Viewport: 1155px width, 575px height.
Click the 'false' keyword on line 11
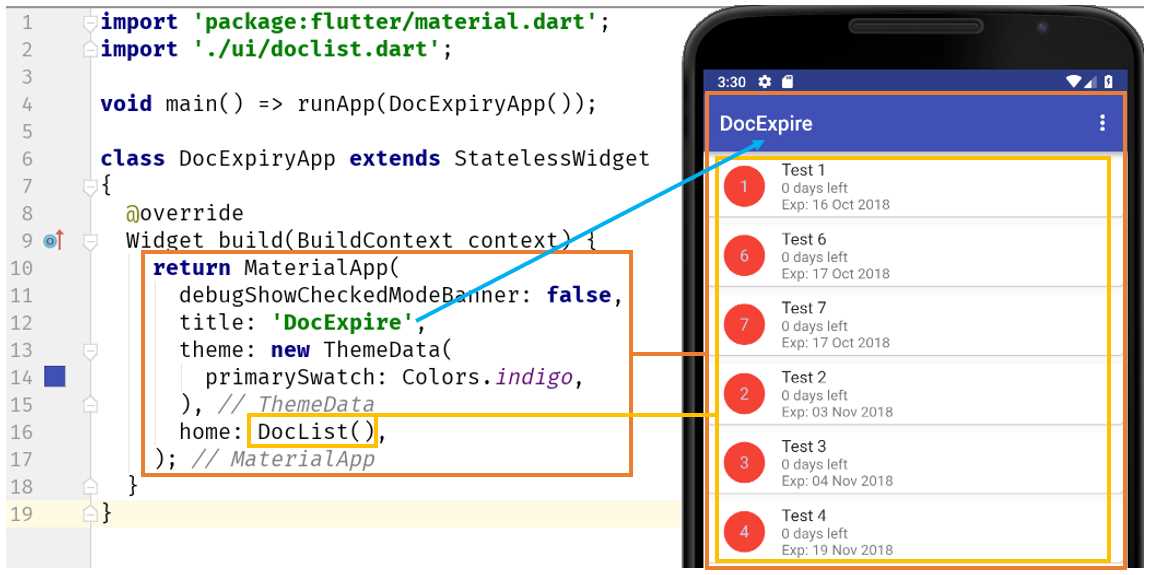click(579, 295)
